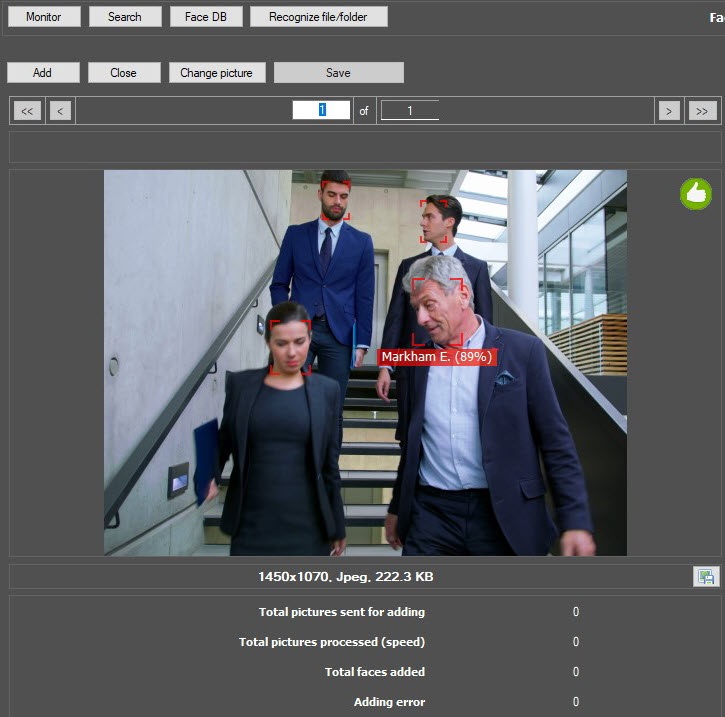Click the Add button

tap(43, 73)
